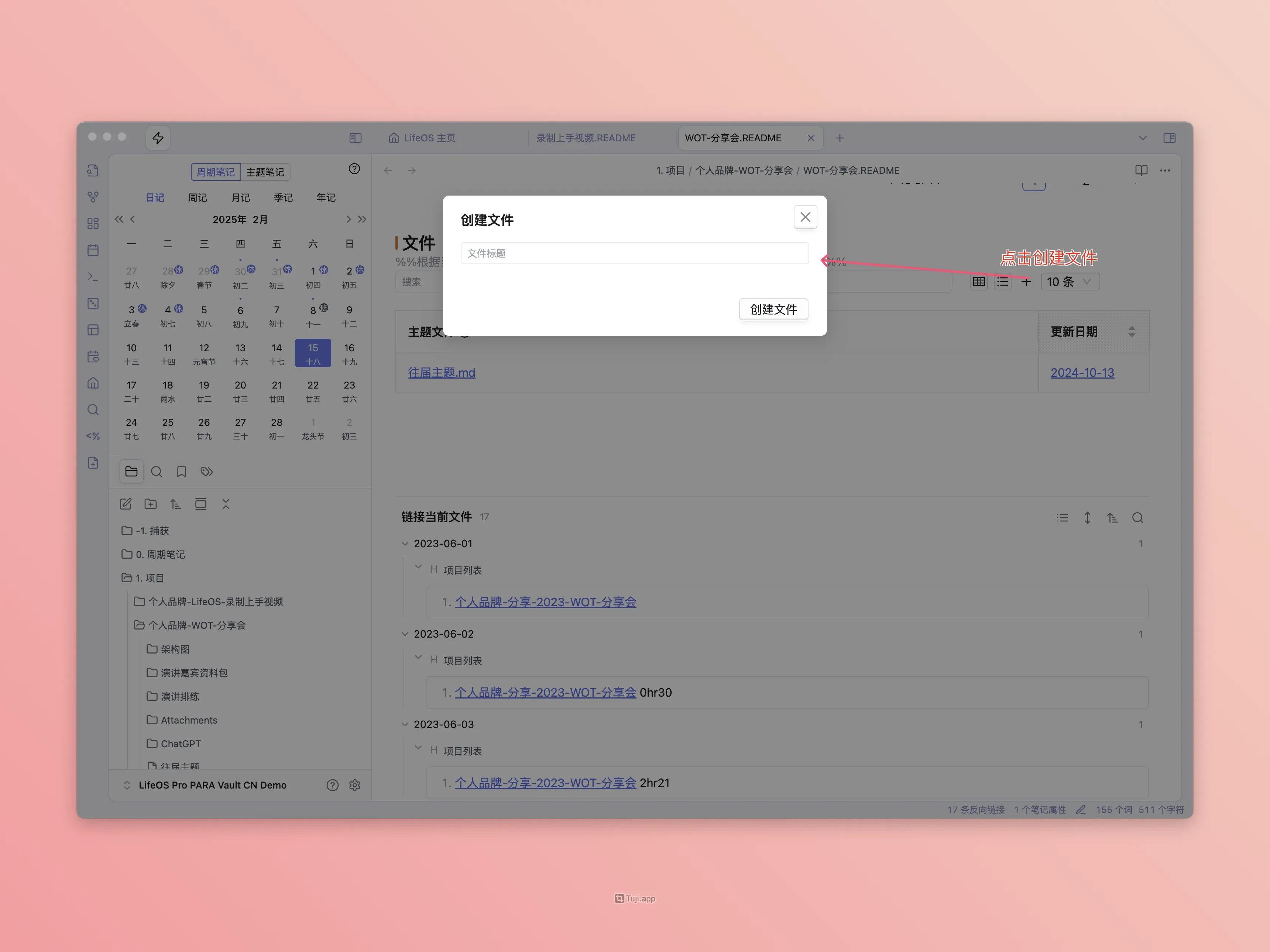Open vault settings gear icon
Viewport: 1270px width, 952px height.
point(355,785)
